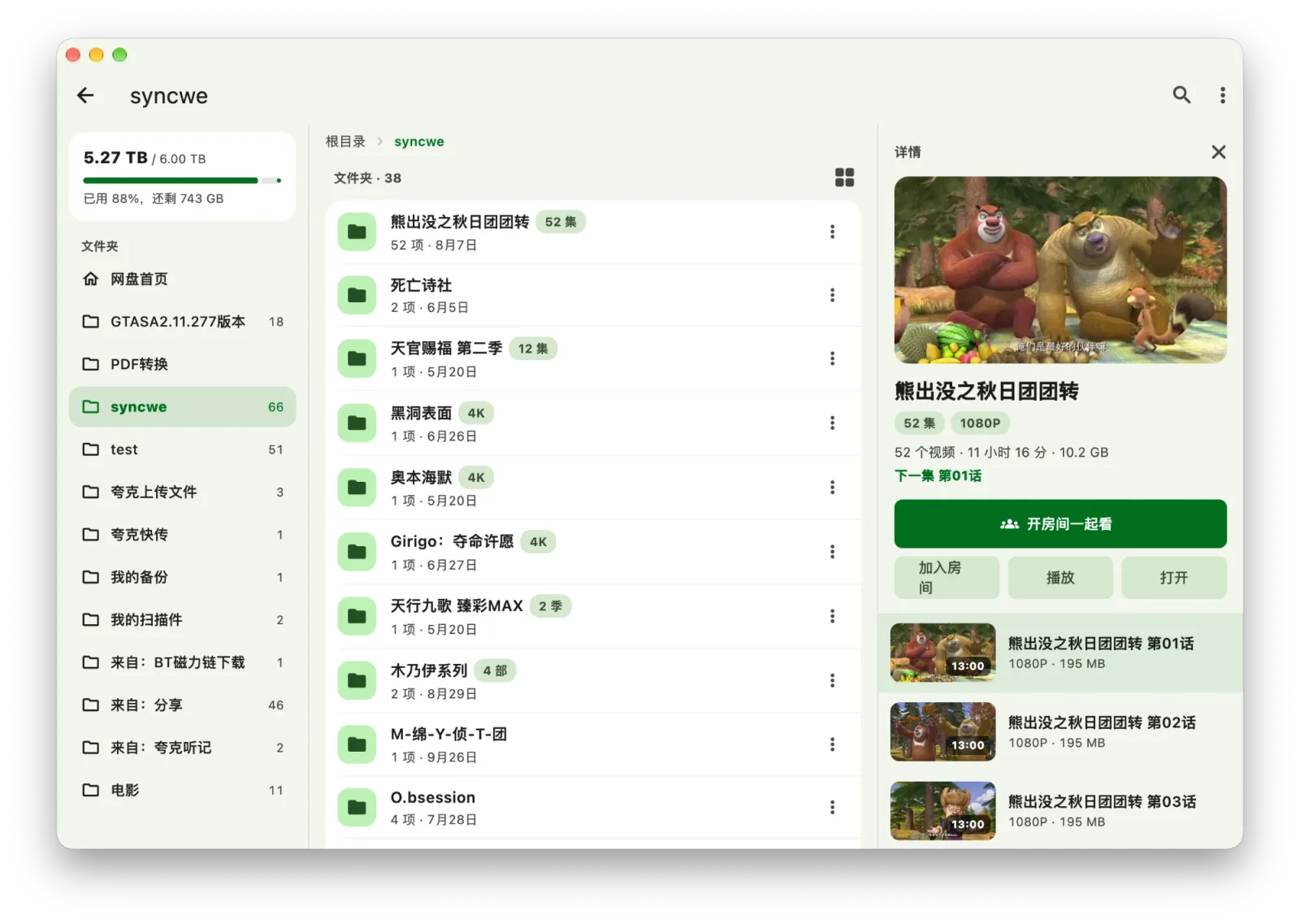Open more options for 黑洞表面 folder

(x=832, y=423)
